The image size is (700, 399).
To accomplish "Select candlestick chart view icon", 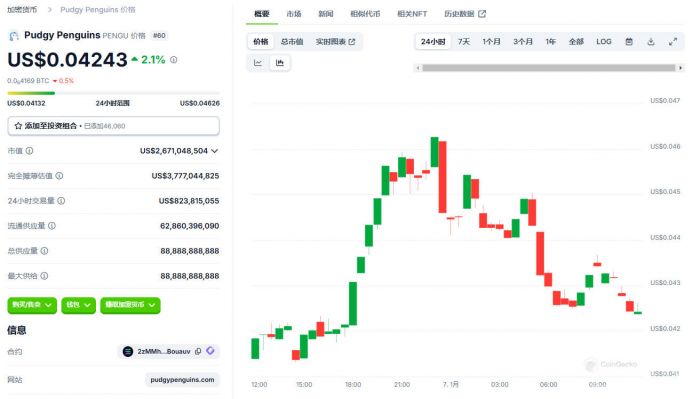I will tap(280, 62).
